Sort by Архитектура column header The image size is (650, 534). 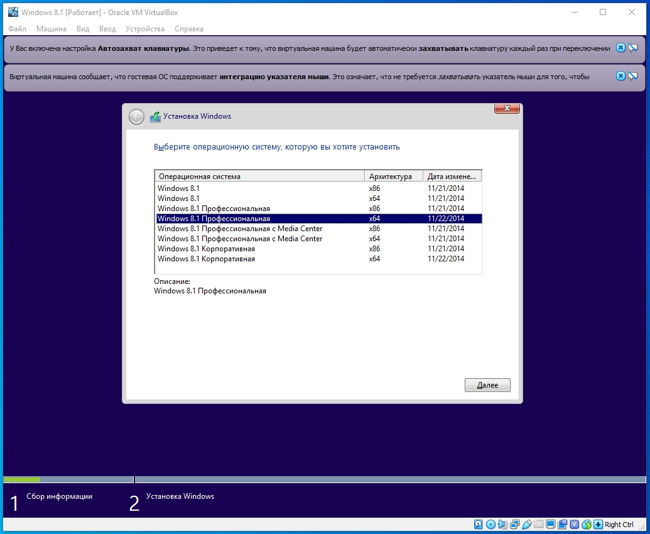pos(394,176)
